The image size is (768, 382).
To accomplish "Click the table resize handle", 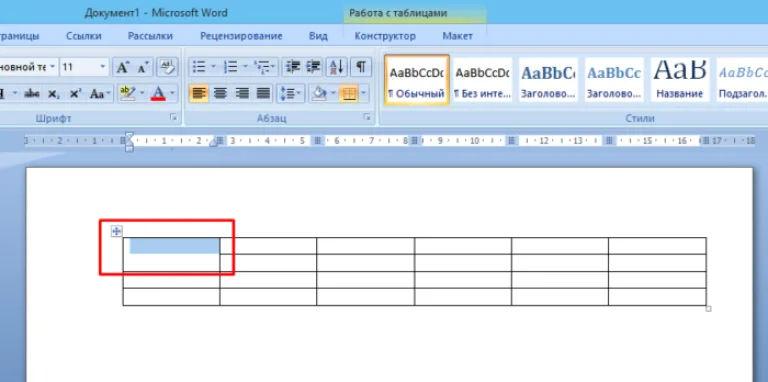I will point(708,309).
